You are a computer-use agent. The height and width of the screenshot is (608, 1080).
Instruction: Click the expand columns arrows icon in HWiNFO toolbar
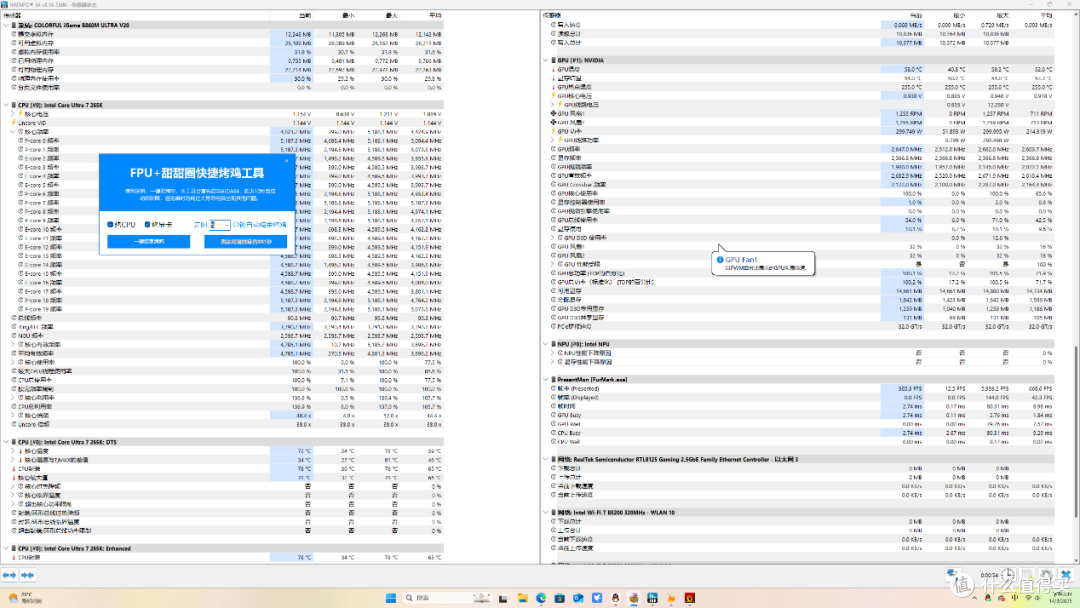pyautogui.click(x=10, y=575)
